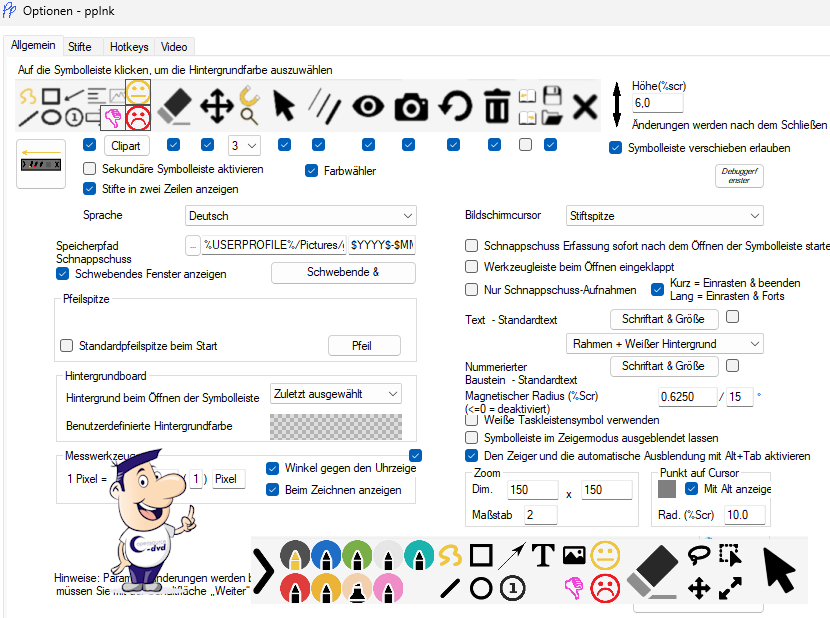The height and width of the screenshot is (618, 830).
Task: Switch to the Hotkeys tab
Action: [129, 47]
